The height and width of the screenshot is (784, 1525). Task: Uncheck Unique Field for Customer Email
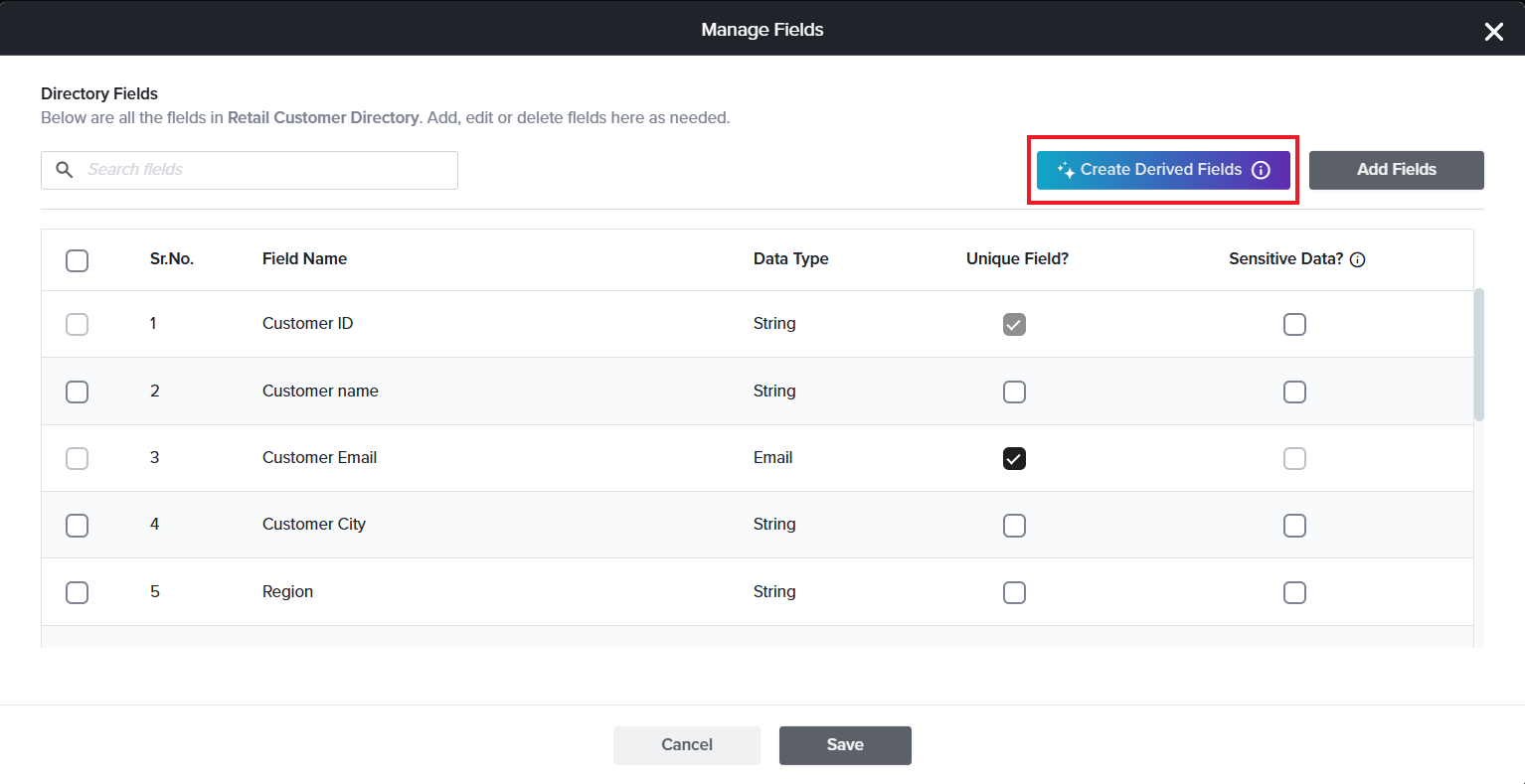coord(1014,458)
